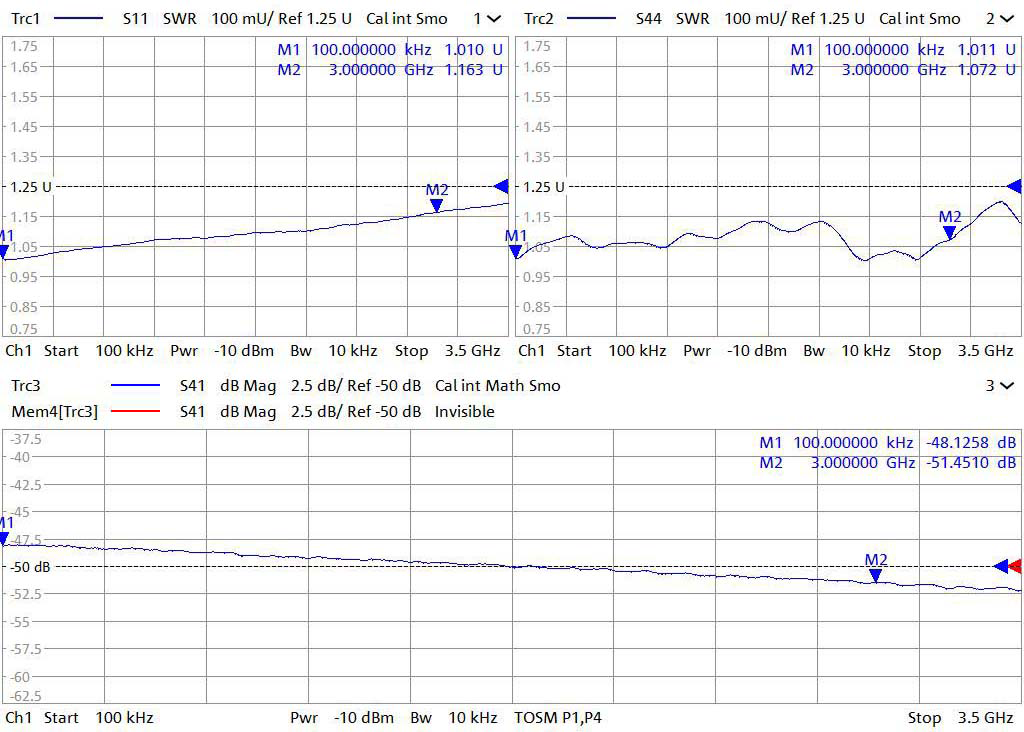This screenshot has width=1024, height=732.
Task: Click the blue Trc3 reference triangle at -50 dB
Action: pos(1001,566)
